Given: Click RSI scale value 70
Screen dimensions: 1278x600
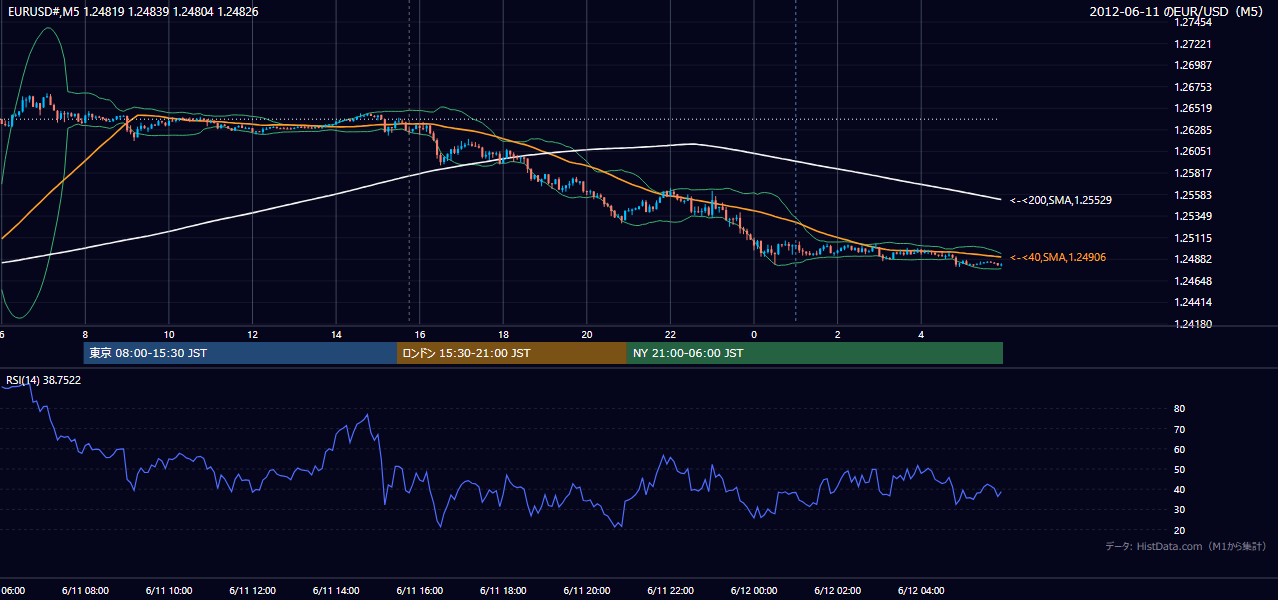Looking at the screenshot, I should [1180, 429].
